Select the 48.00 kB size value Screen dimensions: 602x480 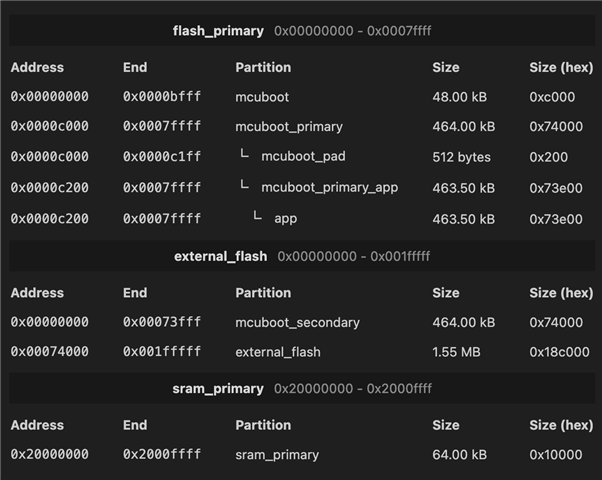pos(460,97)
